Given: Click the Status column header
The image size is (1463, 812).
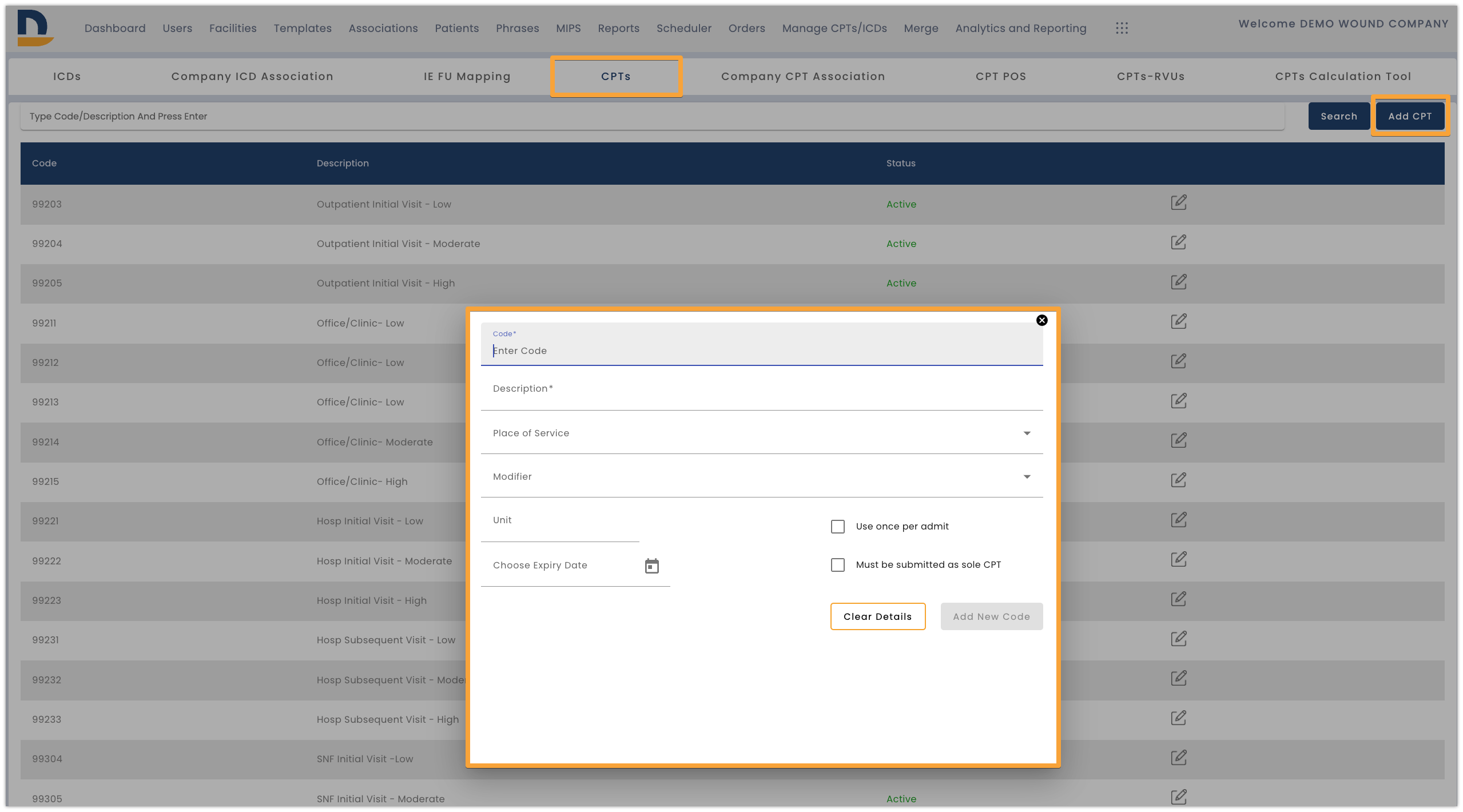Looking at the screenshot, I should point(901,164).
